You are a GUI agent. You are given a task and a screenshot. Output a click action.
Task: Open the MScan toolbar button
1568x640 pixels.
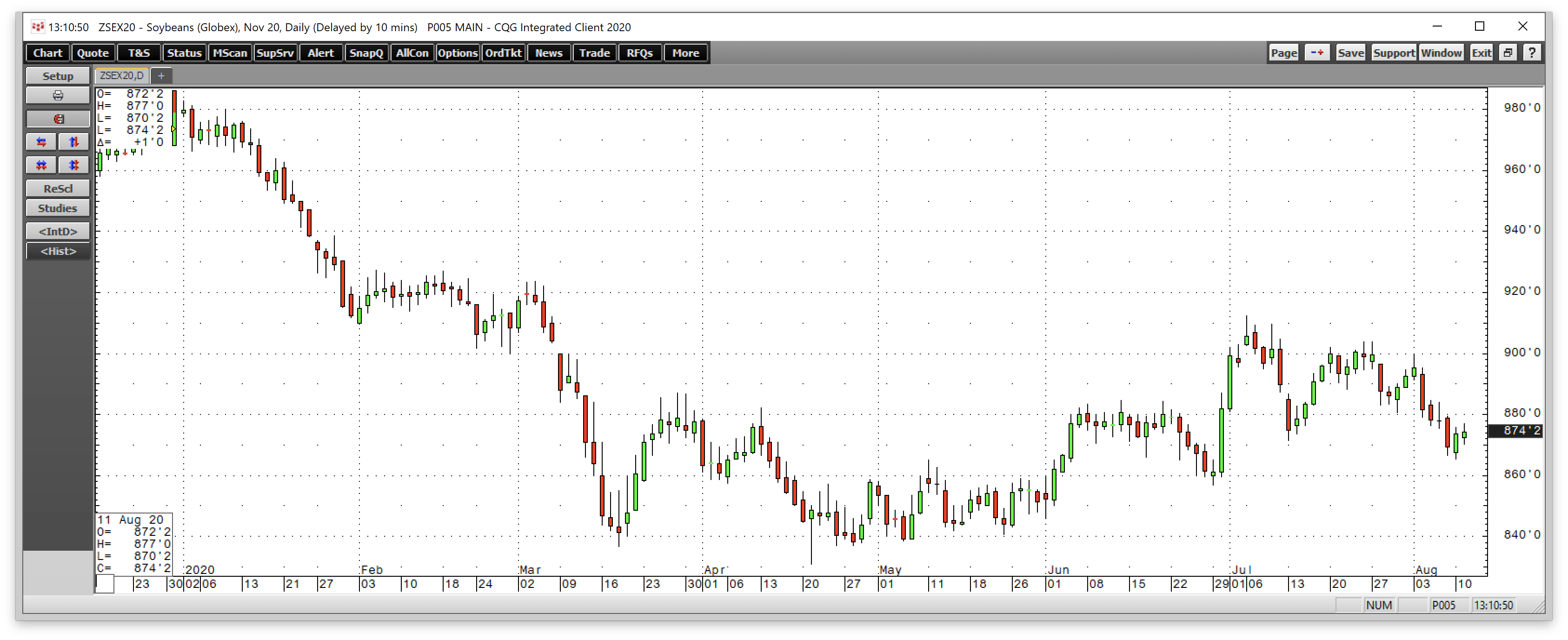tap(229, 53)
